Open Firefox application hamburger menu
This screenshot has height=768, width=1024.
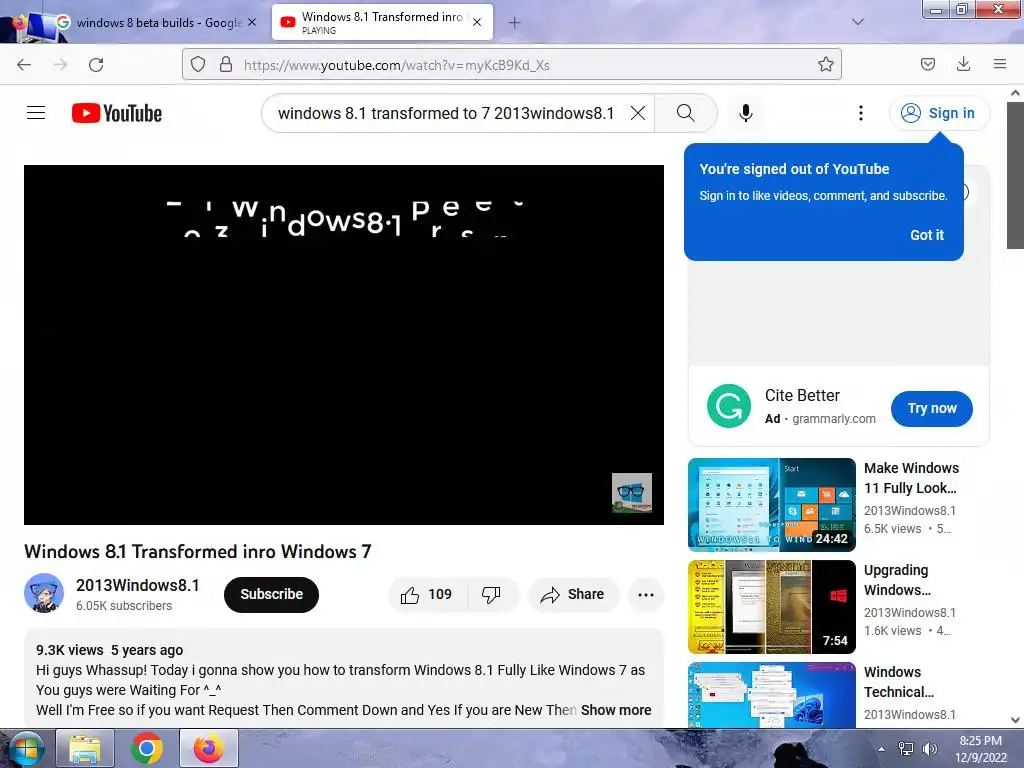(x=1000, y=64)
